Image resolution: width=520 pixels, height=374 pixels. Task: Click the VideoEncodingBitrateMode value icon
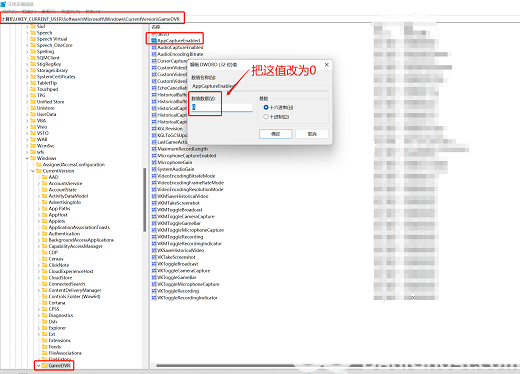click(154, 176)
